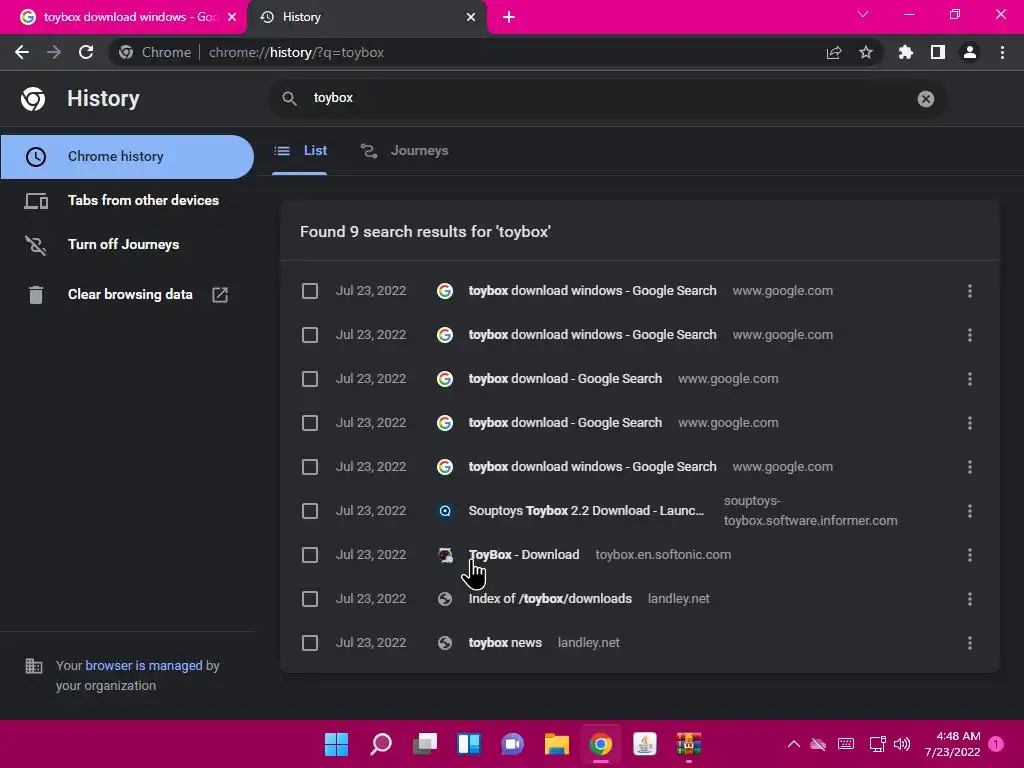The image size is (1024, 768).
Task: Open actions menu for first toybox download entry
Action: pyautogui.click(x=969, y=379)
